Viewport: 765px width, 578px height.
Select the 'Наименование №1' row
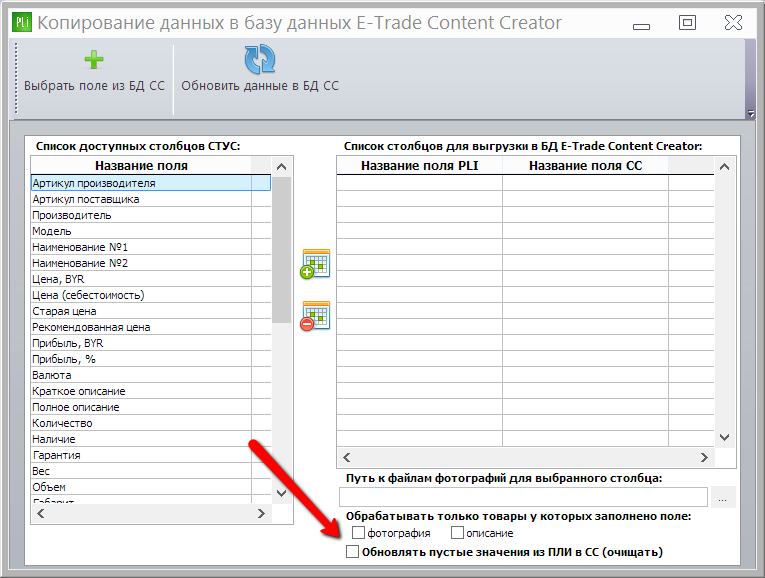[151, 247]
